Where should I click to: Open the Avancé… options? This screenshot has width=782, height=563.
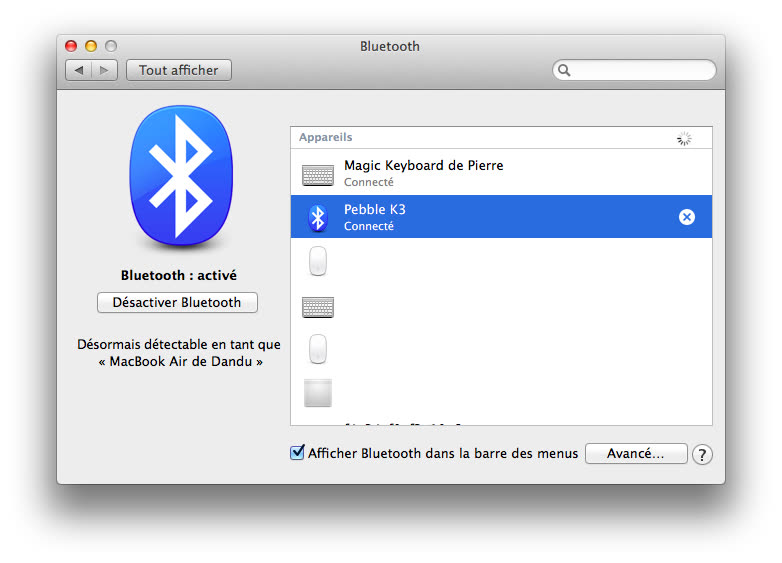(x=636, y=454)
